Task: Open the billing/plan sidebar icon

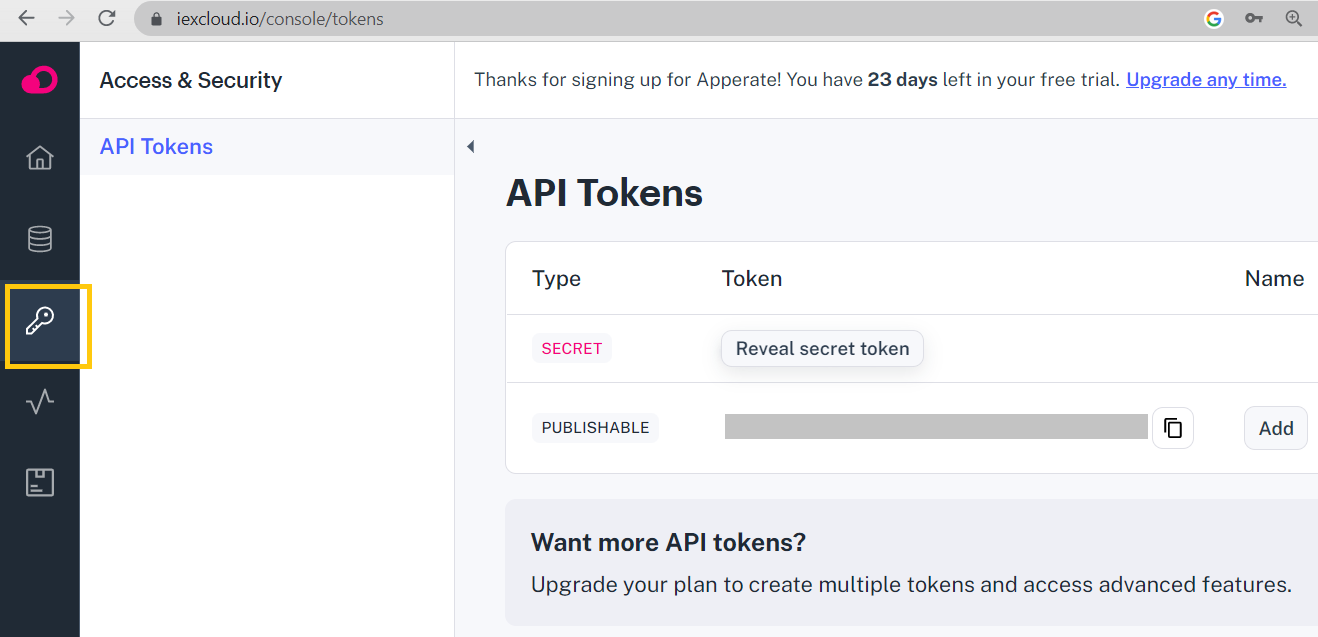Action: tap(40, 483)
